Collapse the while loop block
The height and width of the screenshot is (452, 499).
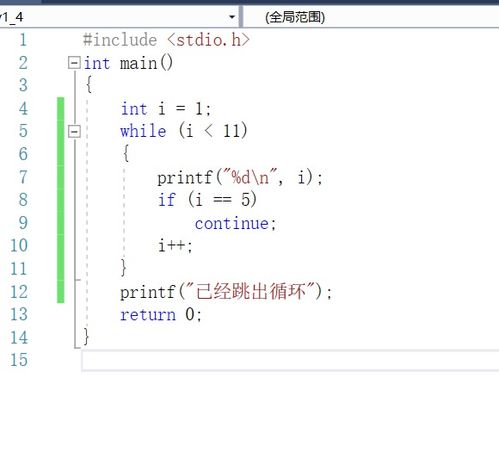74,131
